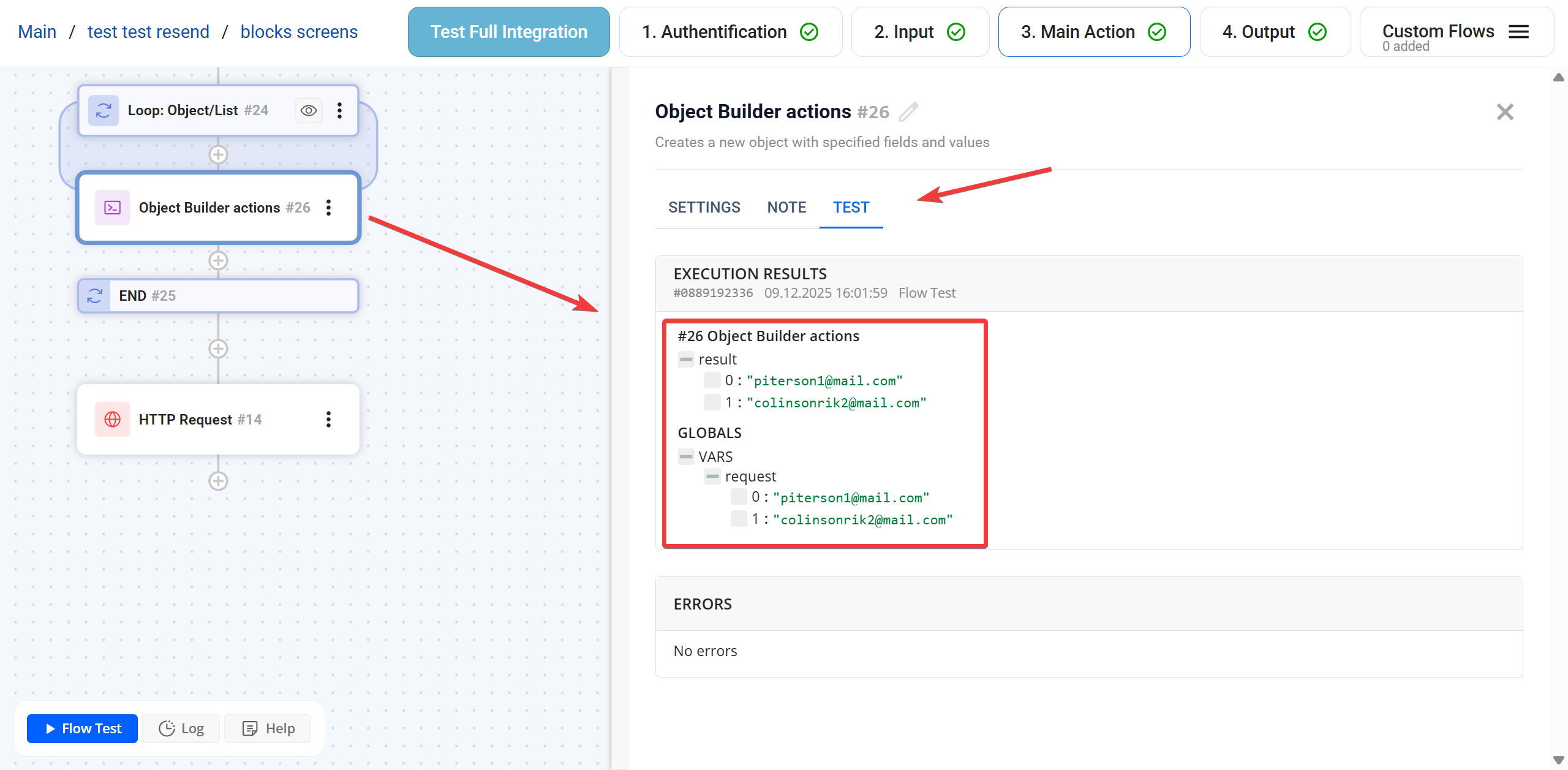Click the Loop refresh arrows icon
Image resolution: width=1568 pixels, height=770 pixels.
coord(104,110)
